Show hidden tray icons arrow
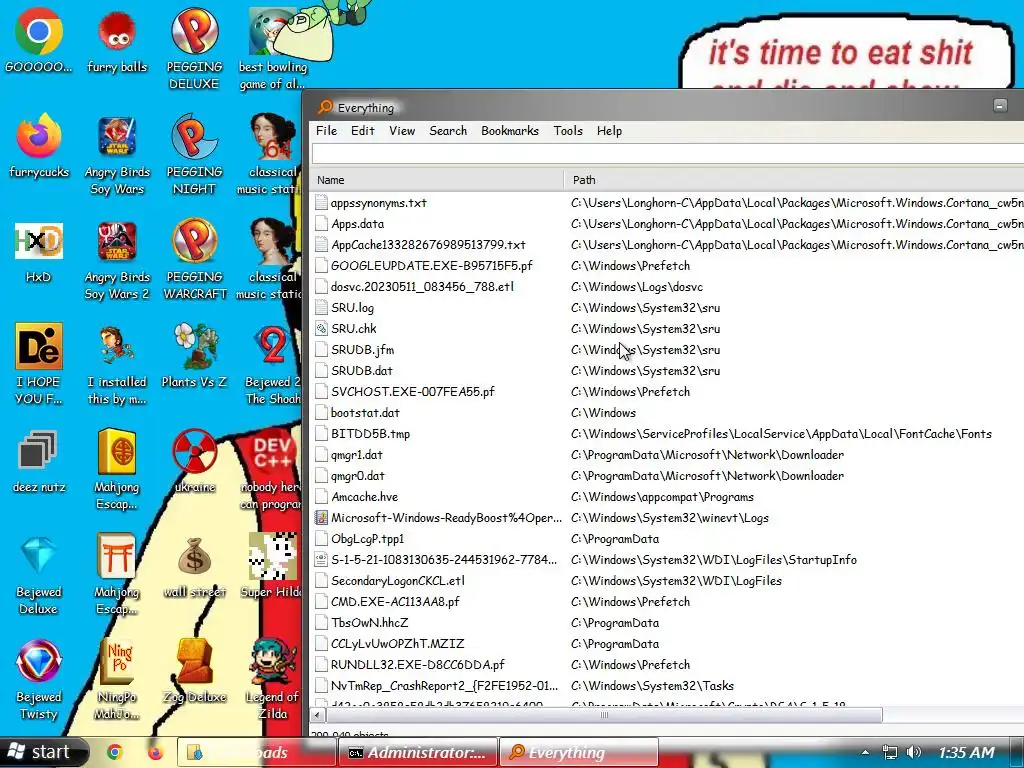The height and width of the screenshot is (768, 1024). [865, 752]
